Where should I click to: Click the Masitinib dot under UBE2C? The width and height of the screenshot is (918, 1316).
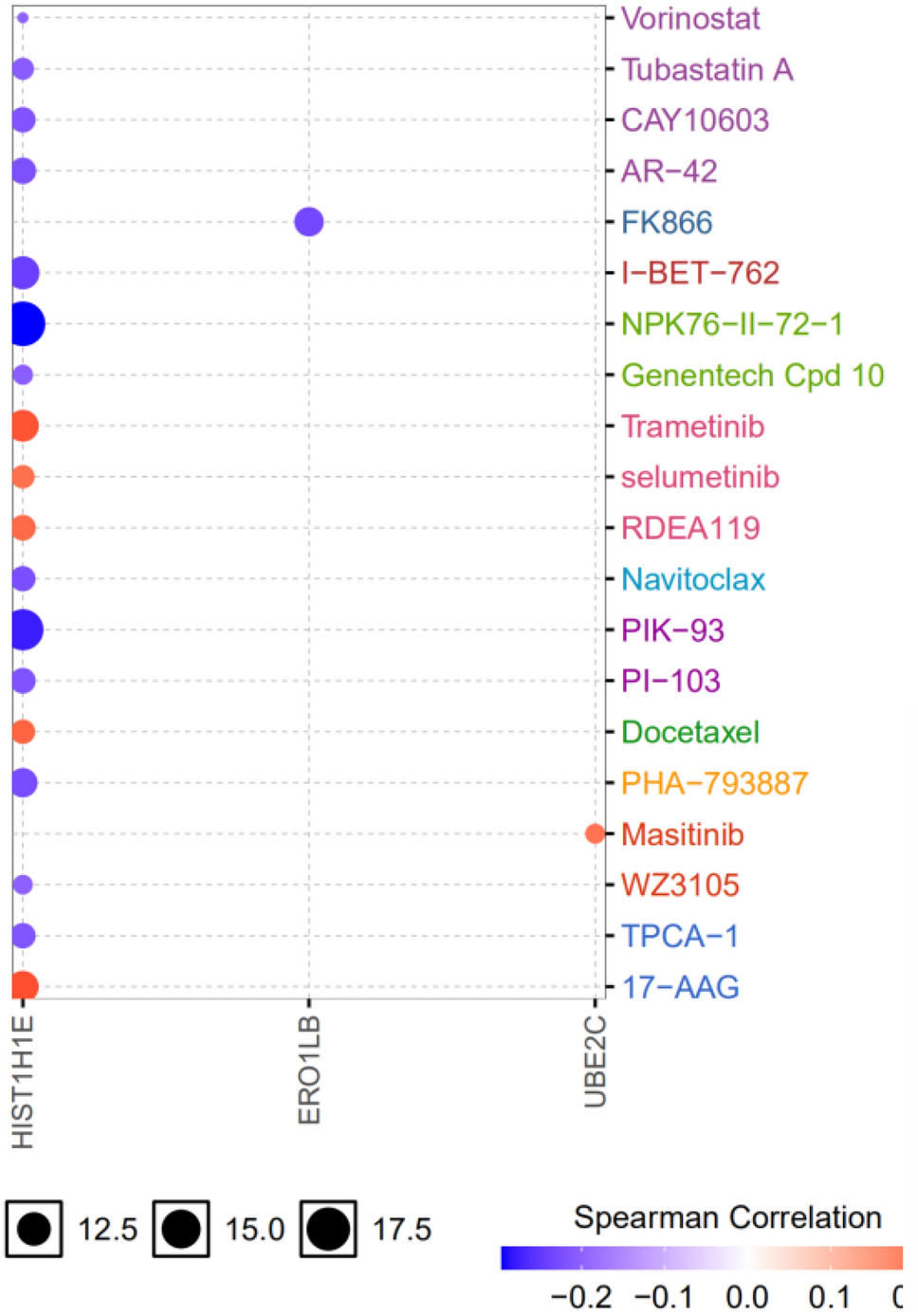click(596, 833)
